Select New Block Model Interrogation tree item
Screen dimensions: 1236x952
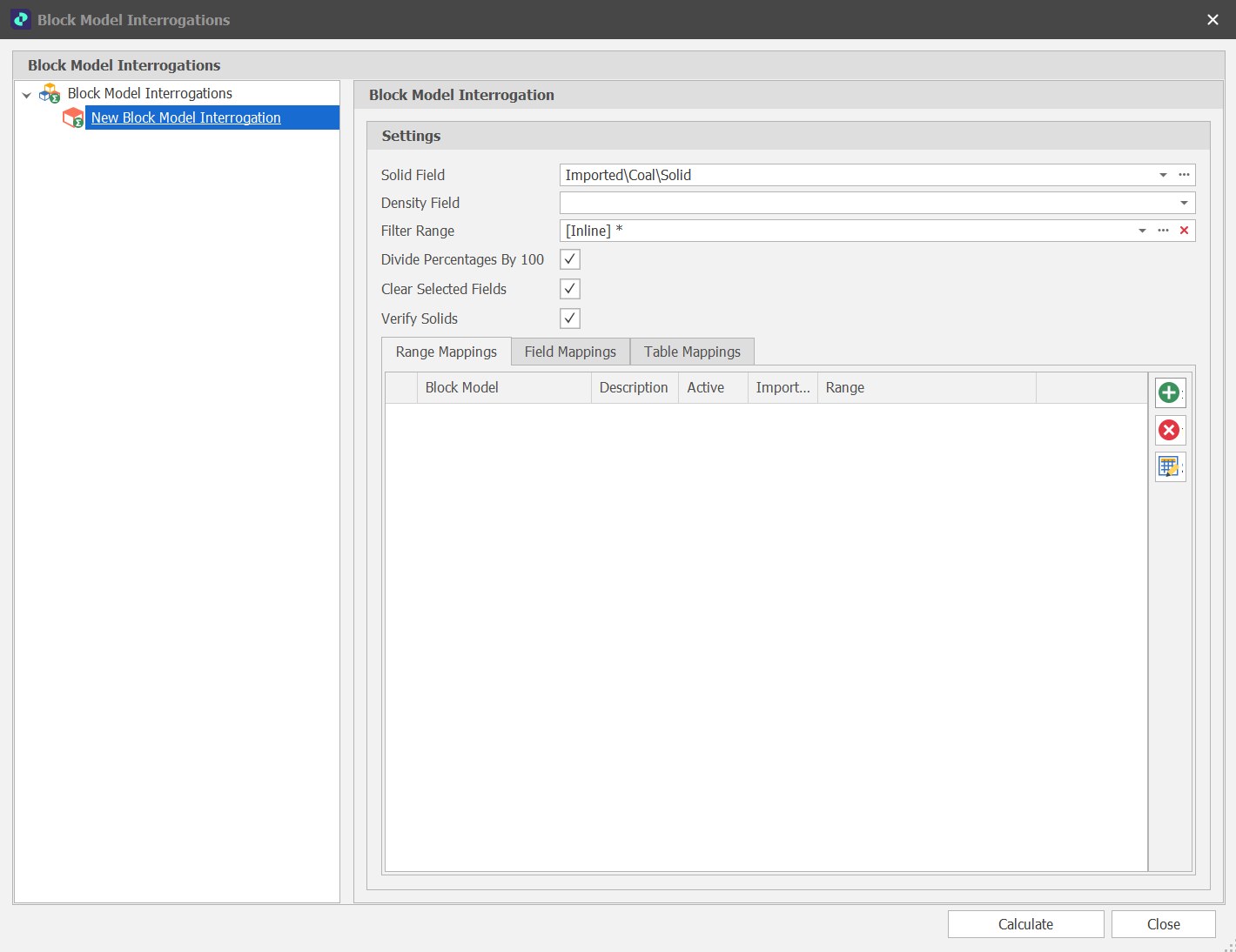pos(186,117)
